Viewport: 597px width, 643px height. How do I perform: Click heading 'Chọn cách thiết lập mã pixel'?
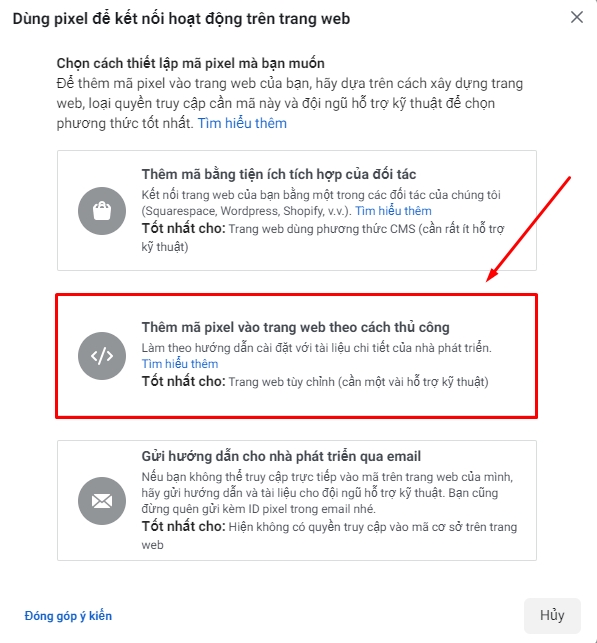click(191, 64)
